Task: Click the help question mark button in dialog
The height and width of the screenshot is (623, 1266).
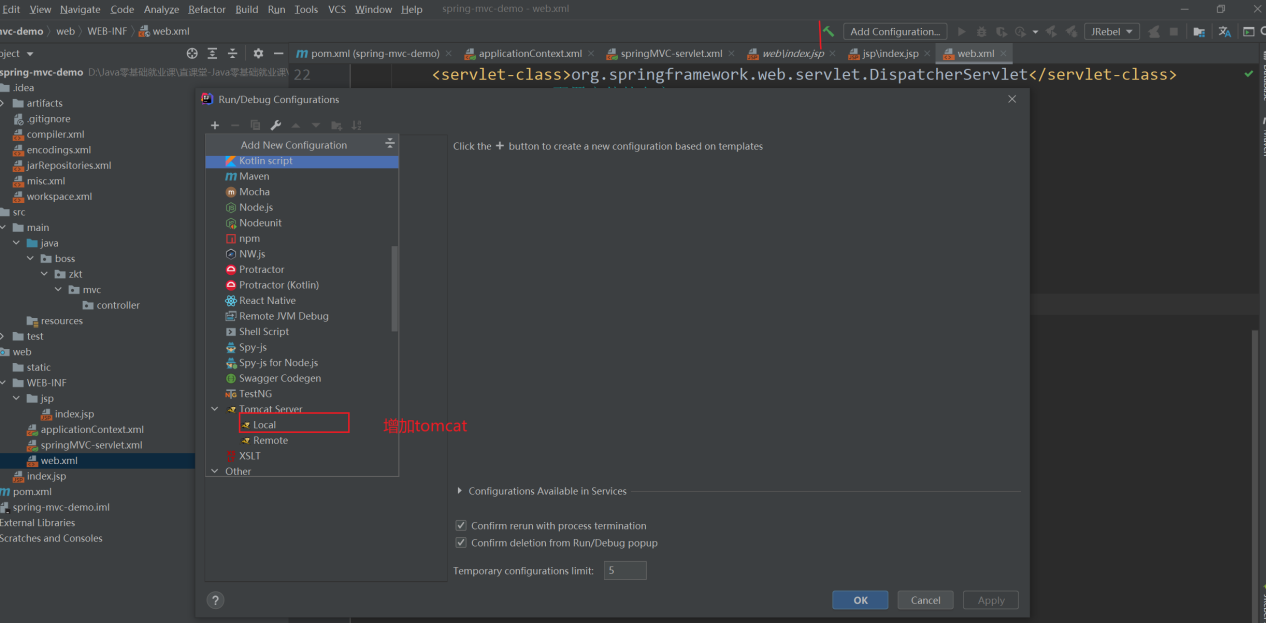Action: click(215, 600)
